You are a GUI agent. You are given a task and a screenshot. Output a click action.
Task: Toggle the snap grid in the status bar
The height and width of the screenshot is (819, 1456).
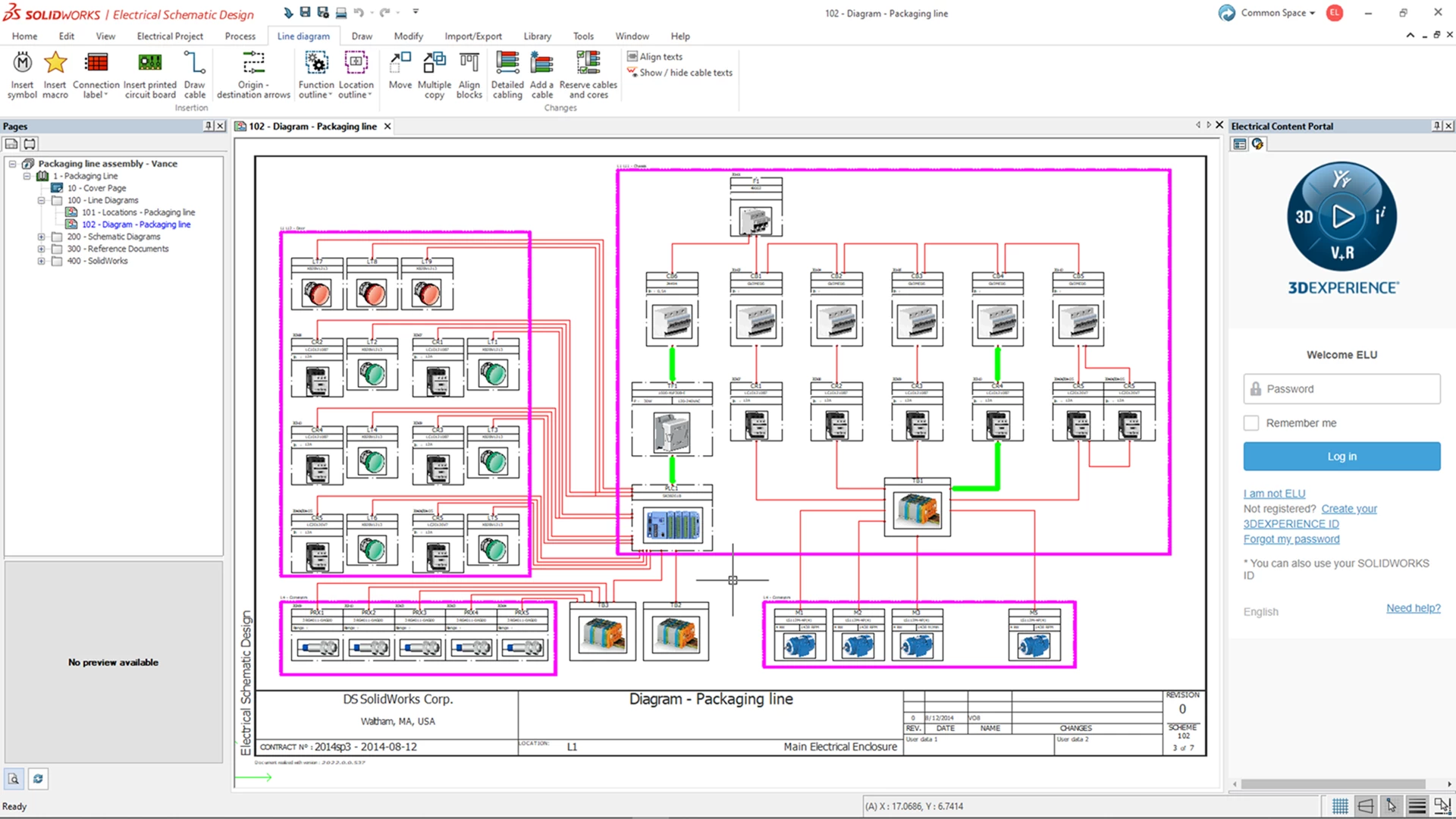1340,806
